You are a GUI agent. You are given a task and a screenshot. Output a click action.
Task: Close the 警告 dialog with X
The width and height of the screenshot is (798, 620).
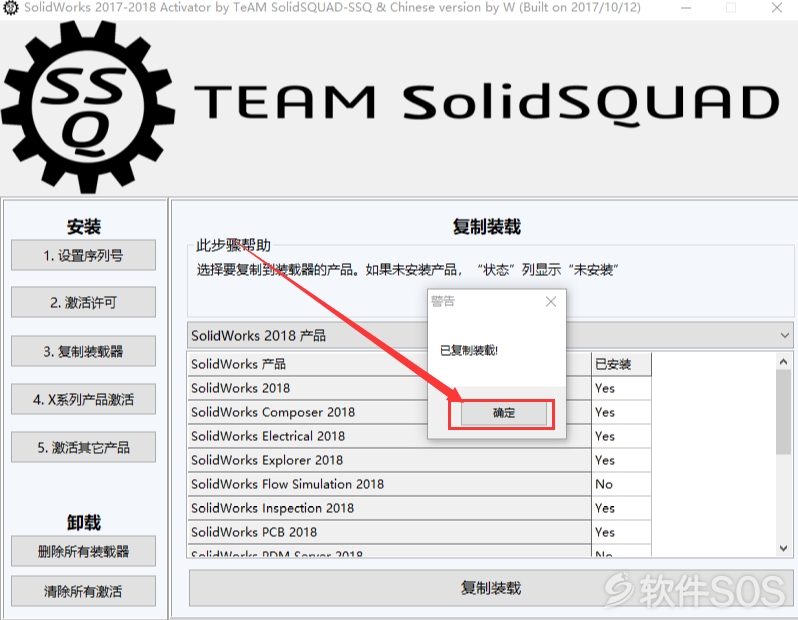[x=551, y=302]
